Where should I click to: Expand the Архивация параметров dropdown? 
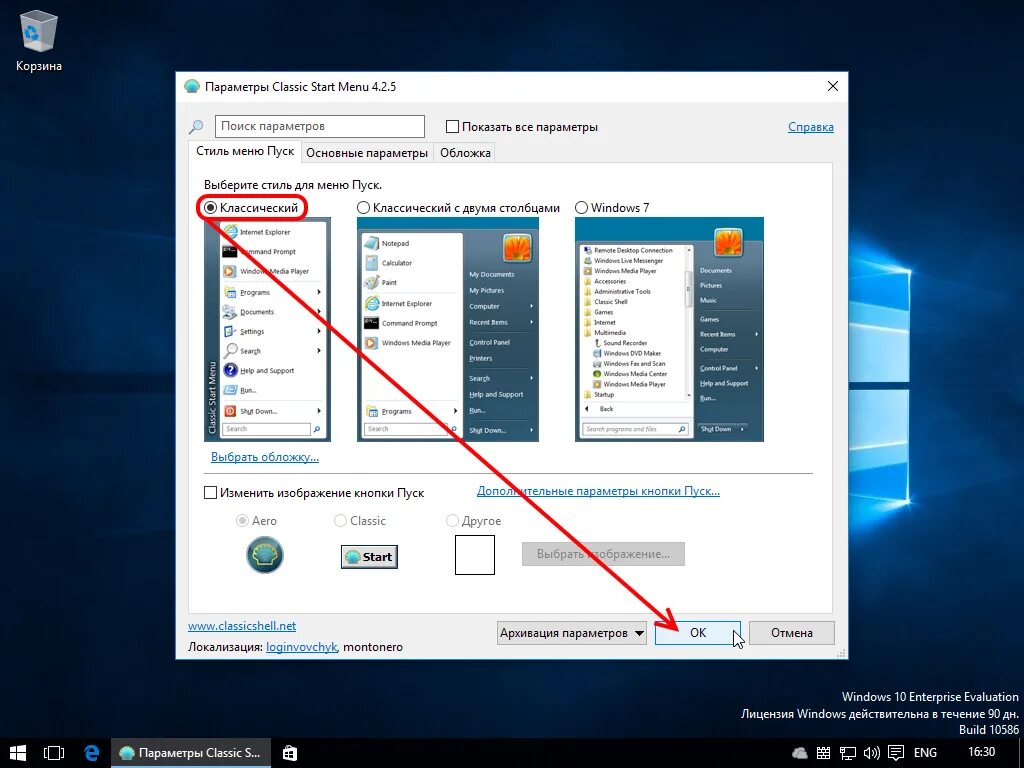tap(571, 633)
